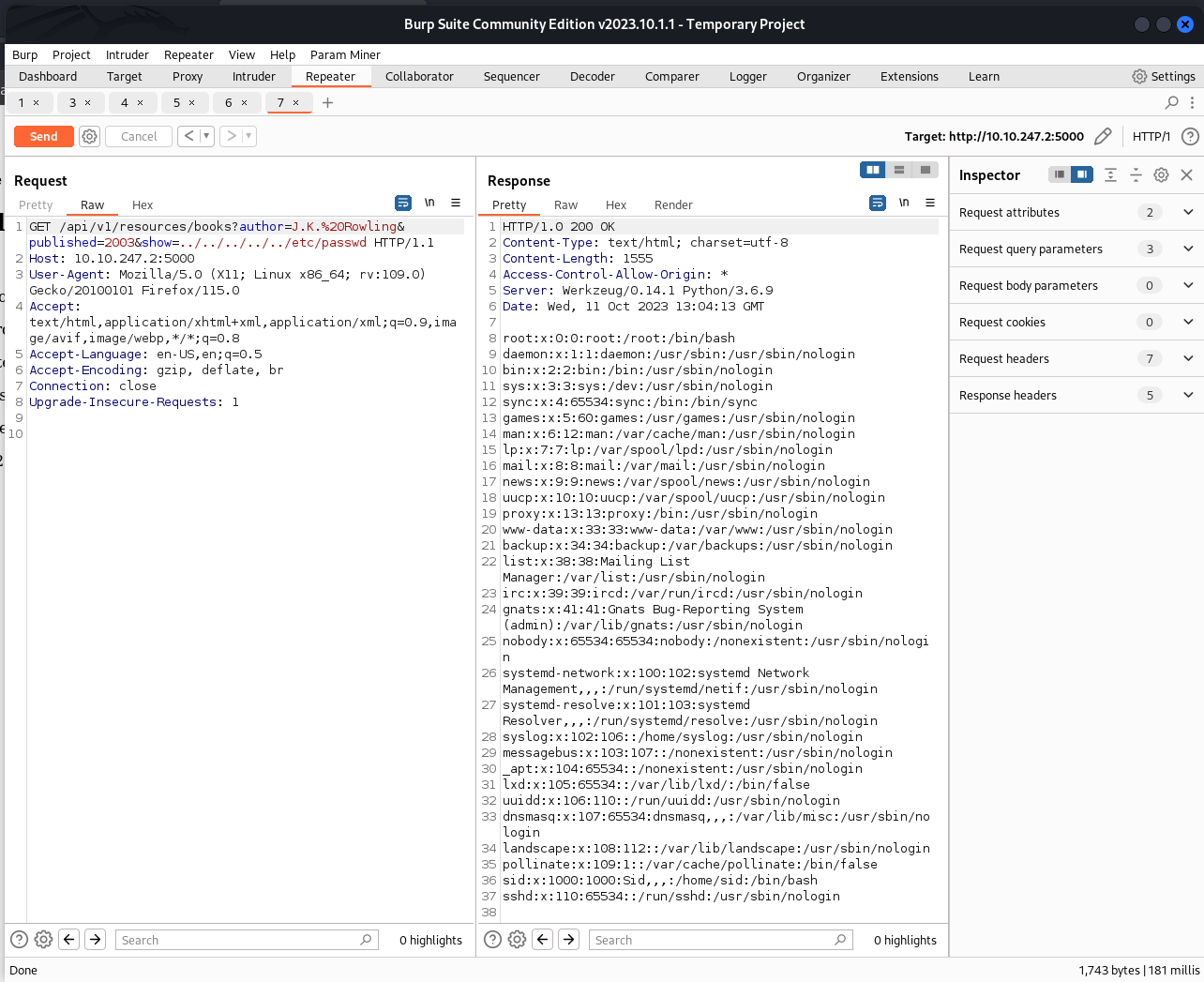Screen dimensions: 1204x982
Task: Go to previous response search match
Action: coord(543,939)
